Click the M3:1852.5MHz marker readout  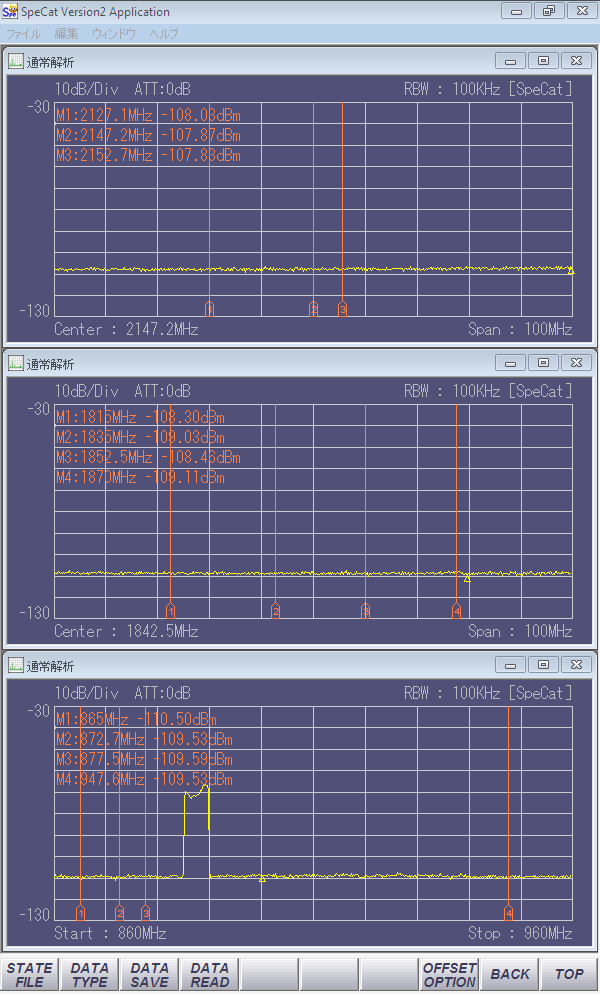(x=148, y=458)
